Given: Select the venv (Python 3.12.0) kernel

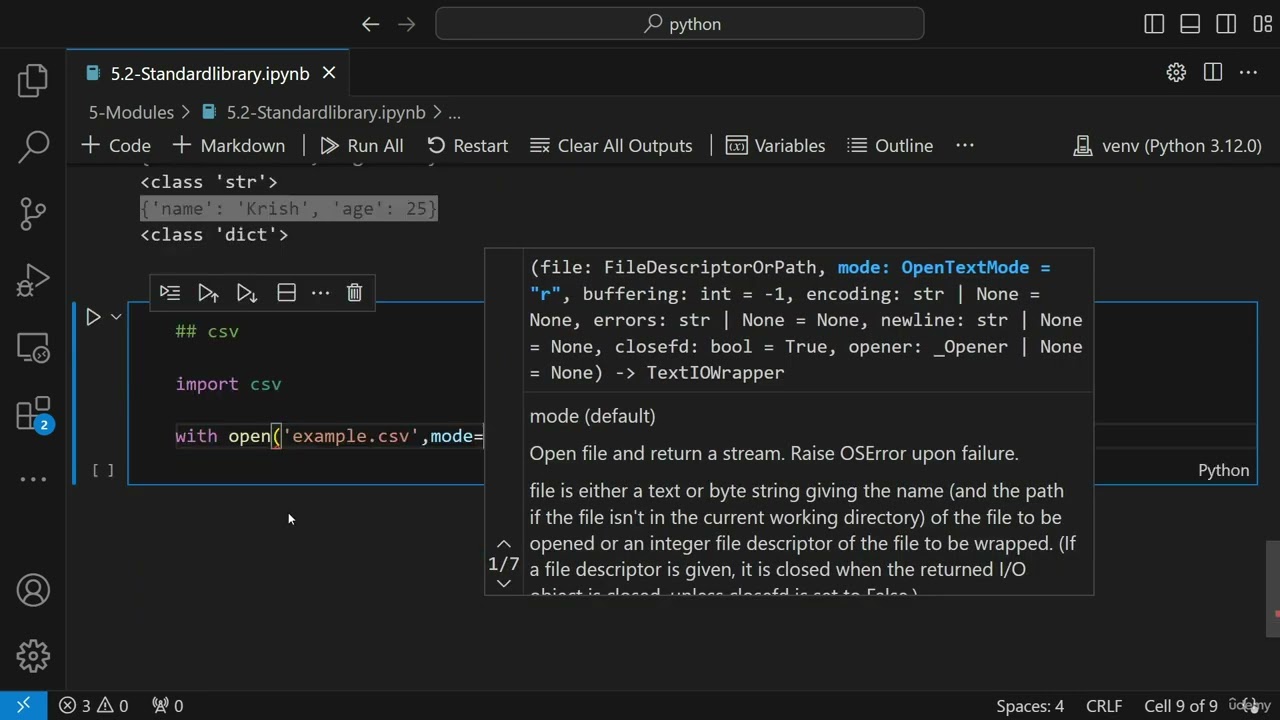Looking at the screenshot, I should (x=1167, y=145).
